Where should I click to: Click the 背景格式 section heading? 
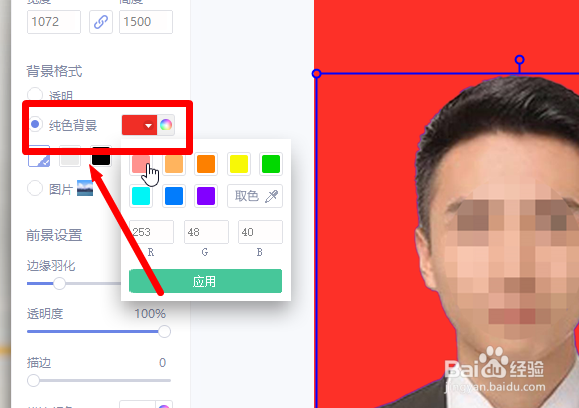(x=54, y=71)
